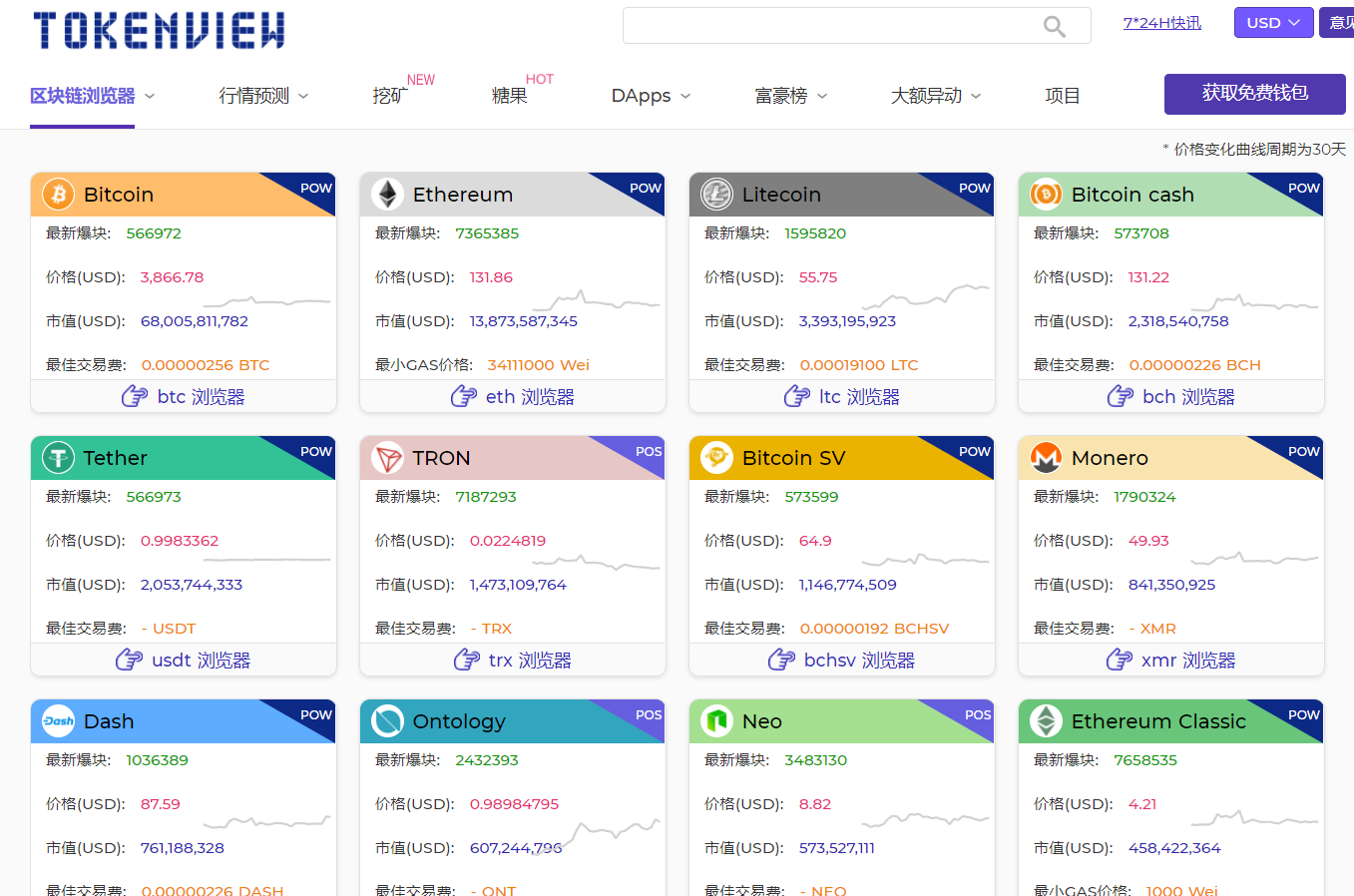This screenshot has height=896, width=1354.
Task: Click the Ethereum Classic card title
Action: point(1158,720)
